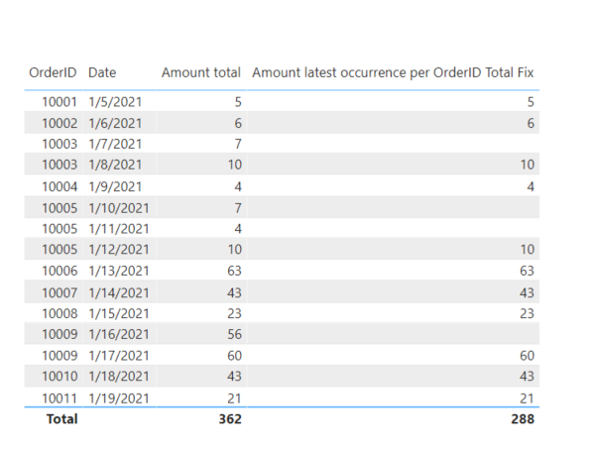Click Amount total 5 in the 10001 row

[238, 102]
